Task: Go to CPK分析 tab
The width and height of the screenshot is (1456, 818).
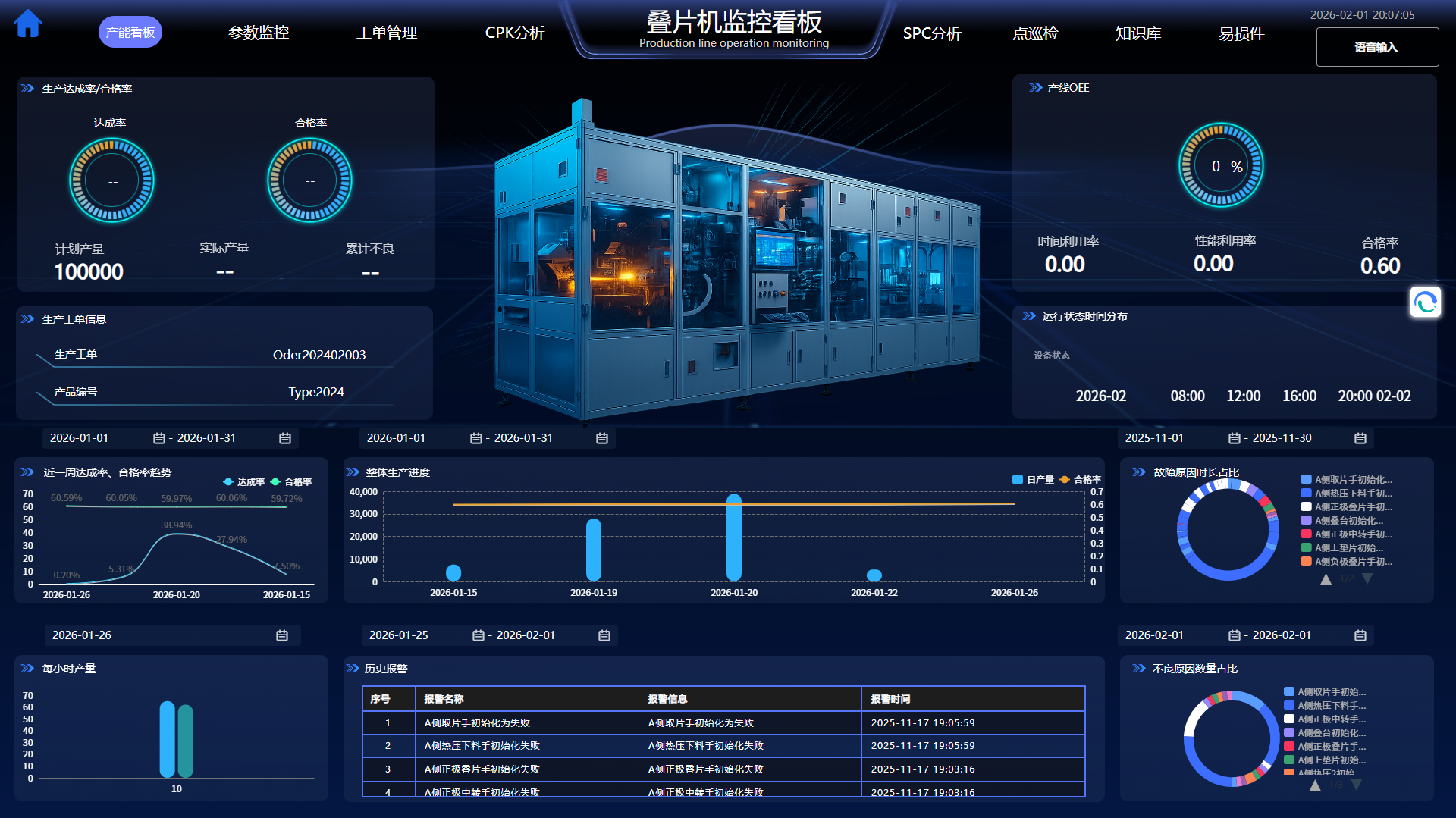Action: [x=515, y=33]
